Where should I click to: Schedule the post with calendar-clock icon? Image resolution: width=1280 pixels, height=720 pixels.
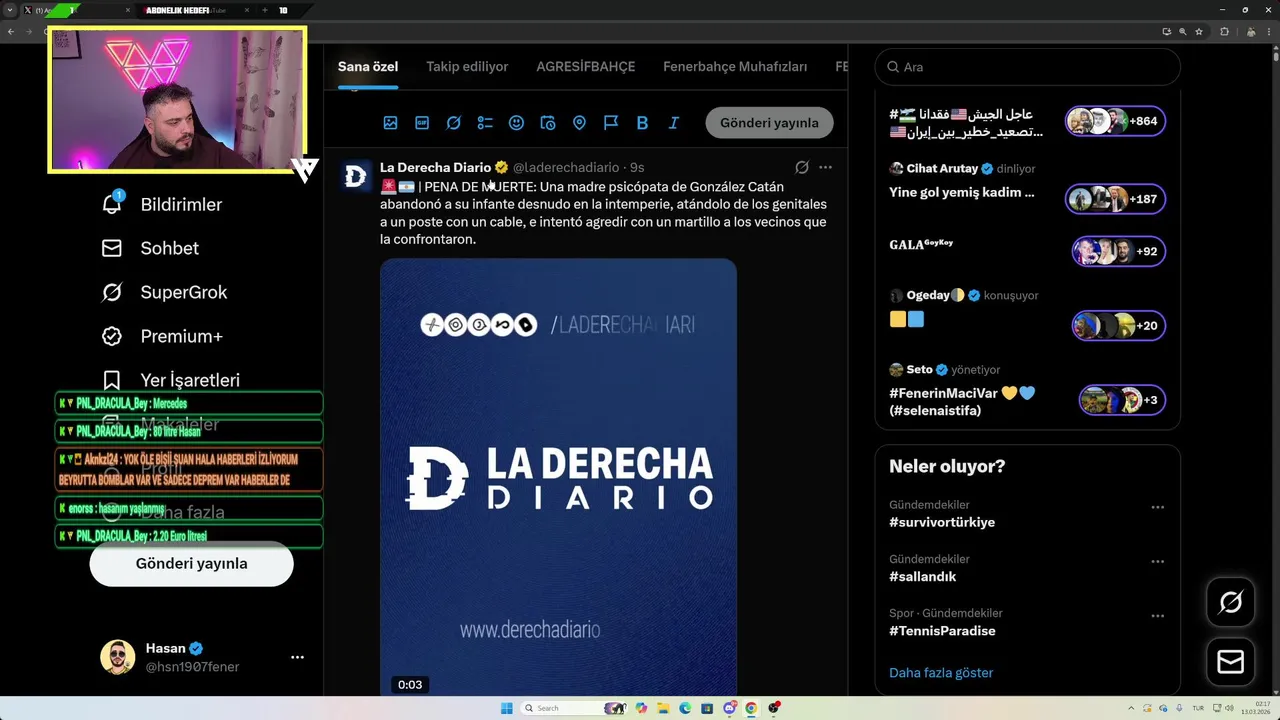[548, 123]
